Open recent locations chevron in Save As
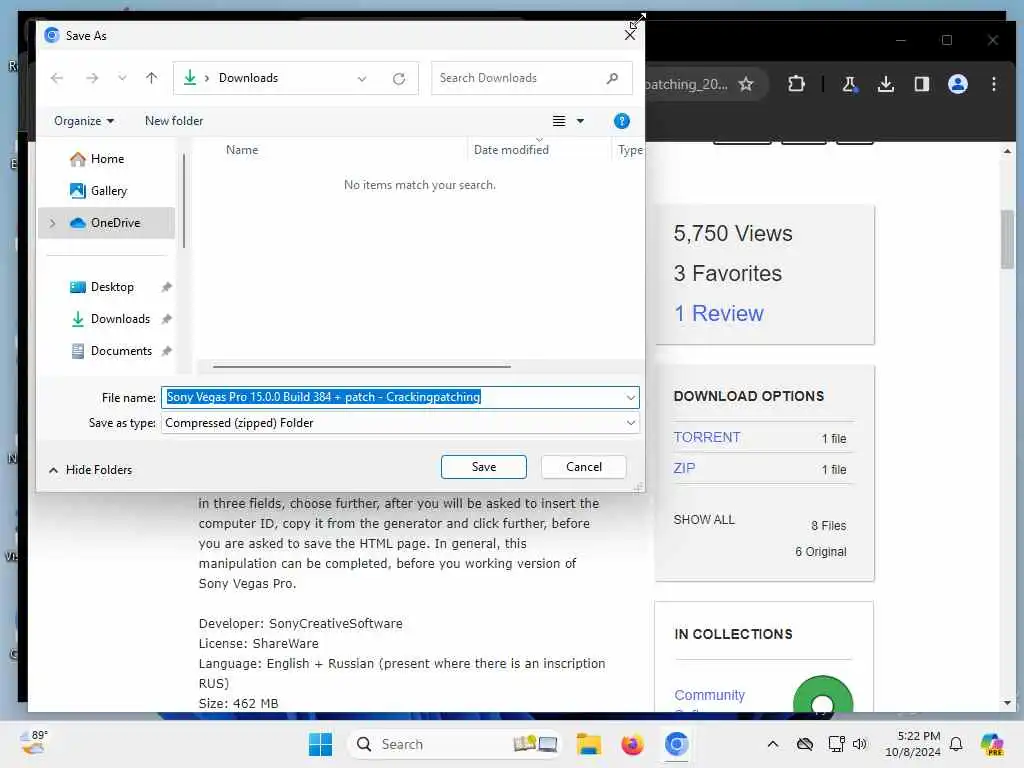Screen dimensions: 1024x768 coord(122,78)
